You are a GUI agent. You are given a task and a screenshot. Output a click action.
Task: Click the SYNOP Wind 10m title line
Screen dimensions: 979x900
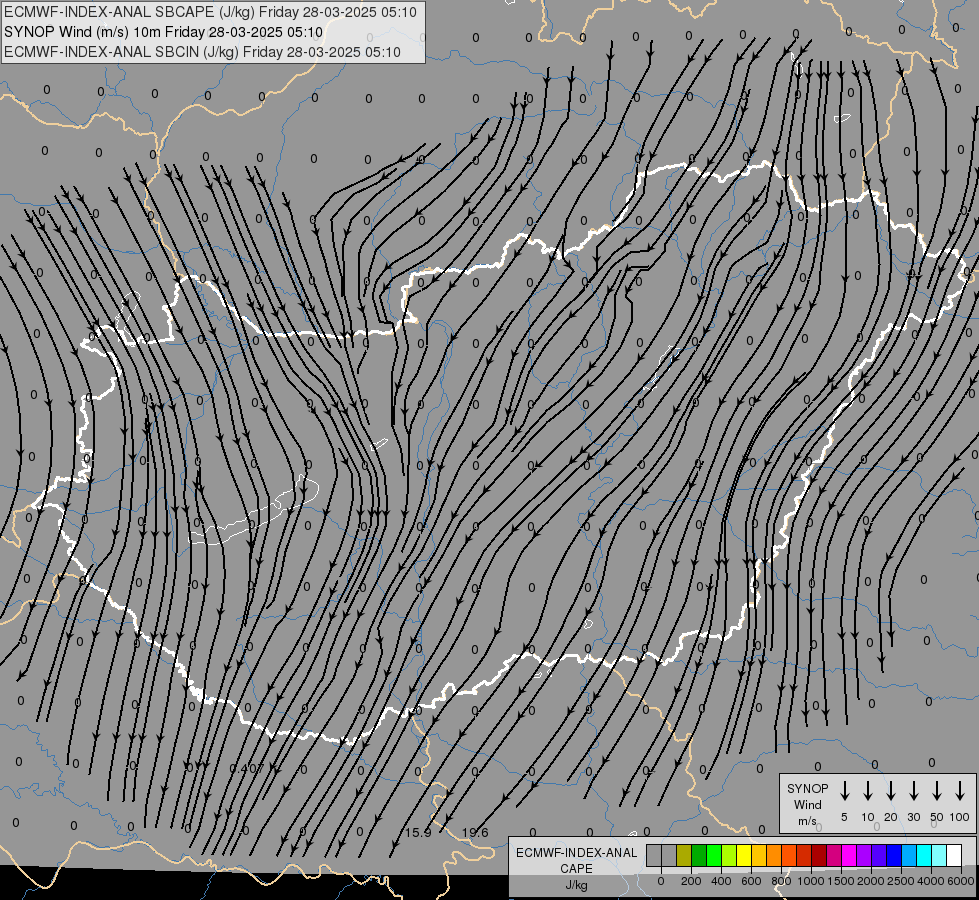click(163, 32)
